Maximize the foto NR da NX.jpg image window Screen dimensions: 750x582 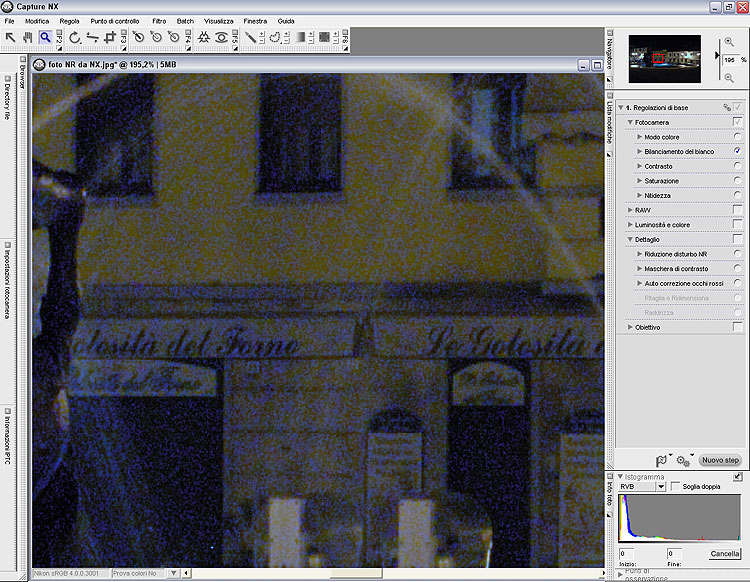[597, 65]
